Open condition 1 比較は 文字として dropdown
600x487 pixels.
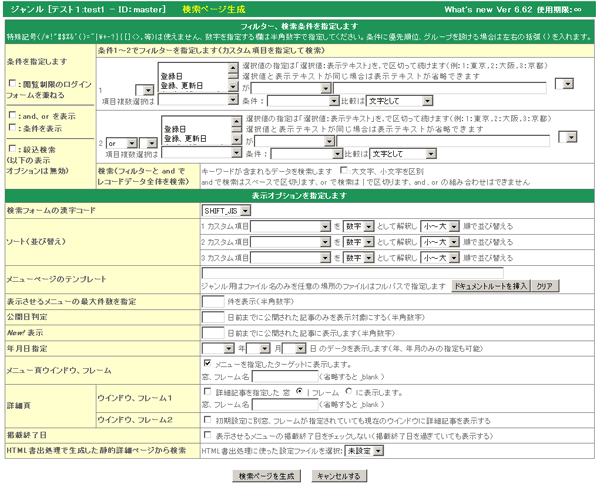point(399,101)
